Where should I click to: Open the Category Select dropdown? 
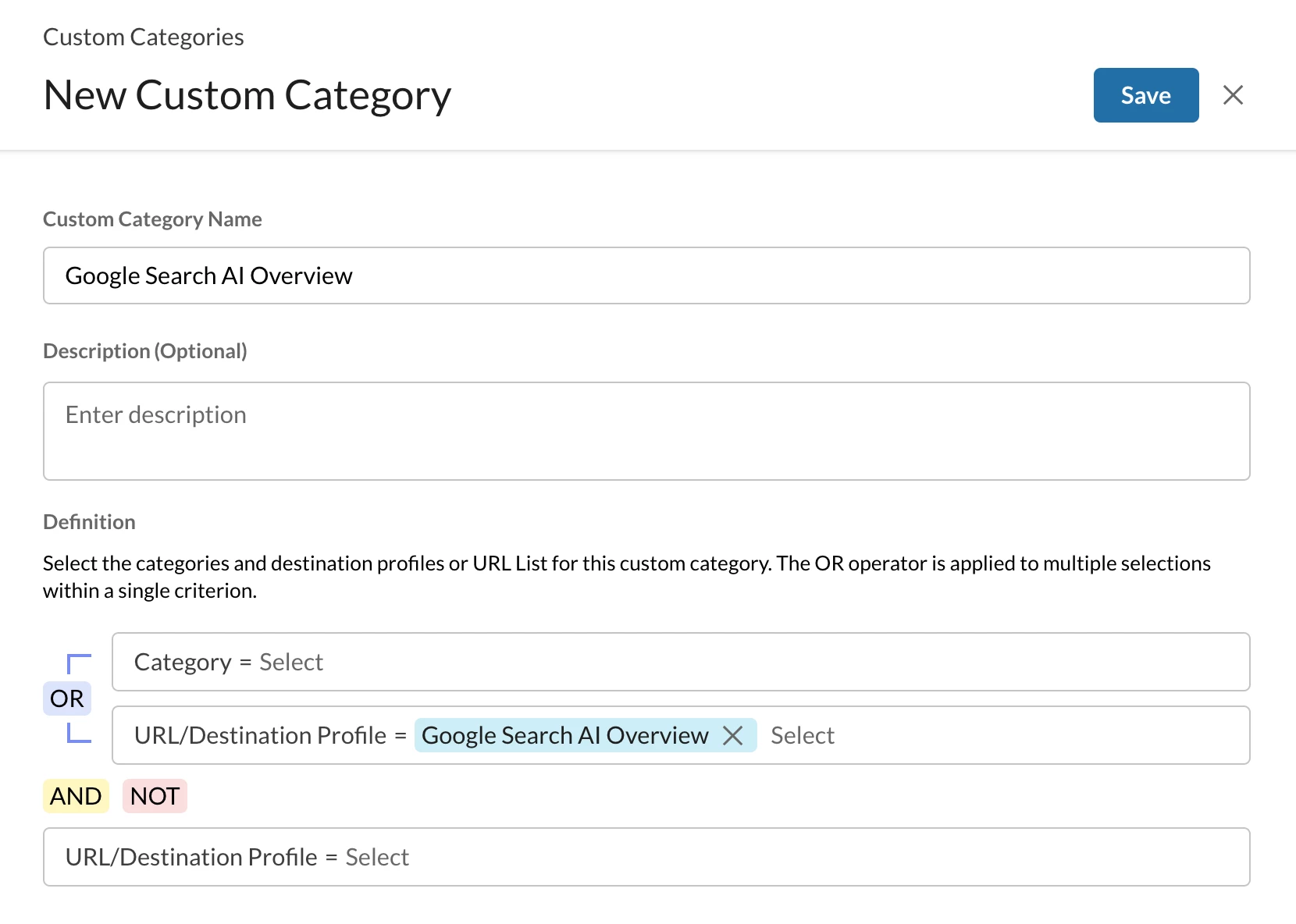[290, 663]
